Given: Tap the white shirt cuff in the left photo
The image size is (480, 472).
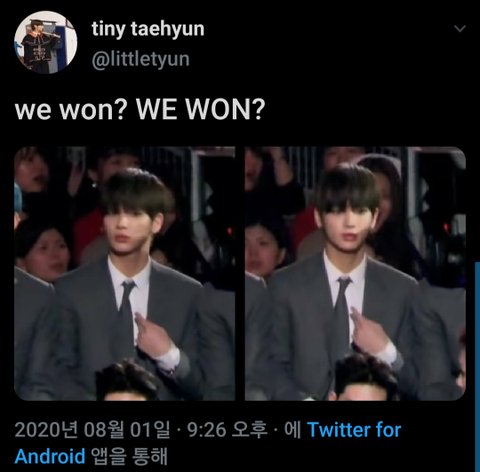Looking at the screenshot, I should tap(168, 358).
